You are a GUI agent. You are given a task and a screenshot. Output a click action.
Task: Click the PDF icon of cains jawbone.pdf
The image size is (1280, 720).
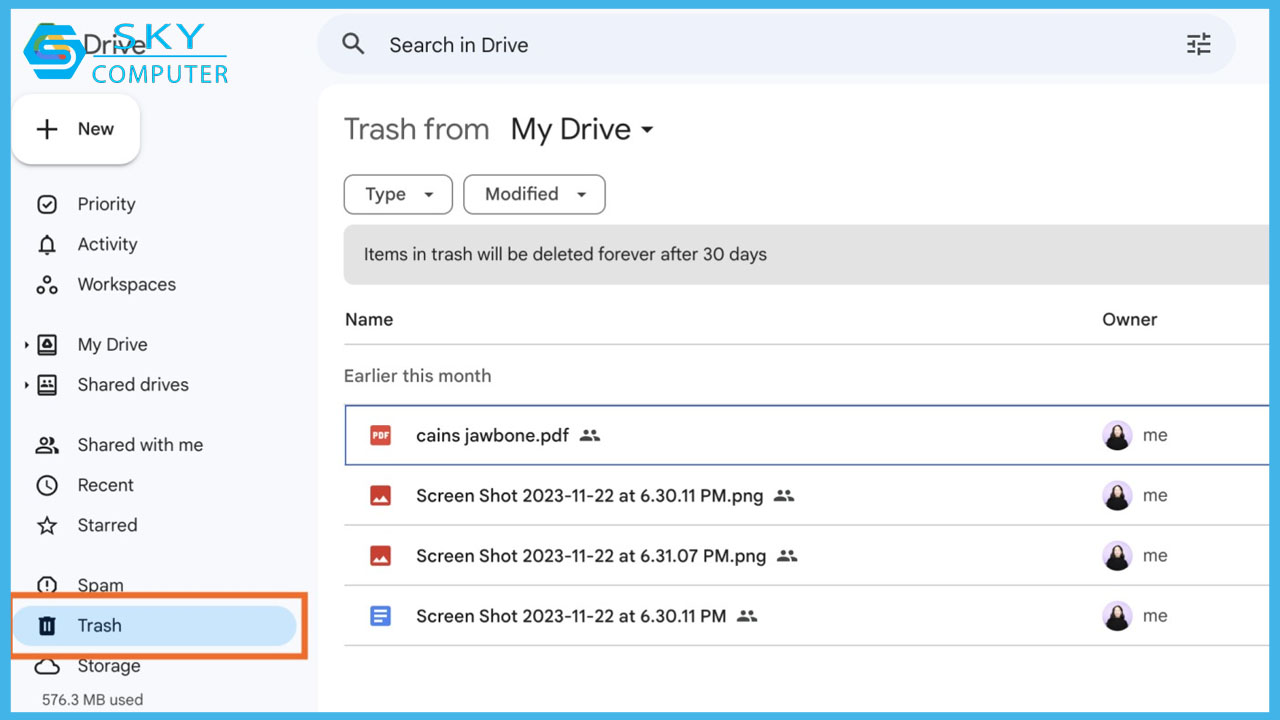click(380, 436)
